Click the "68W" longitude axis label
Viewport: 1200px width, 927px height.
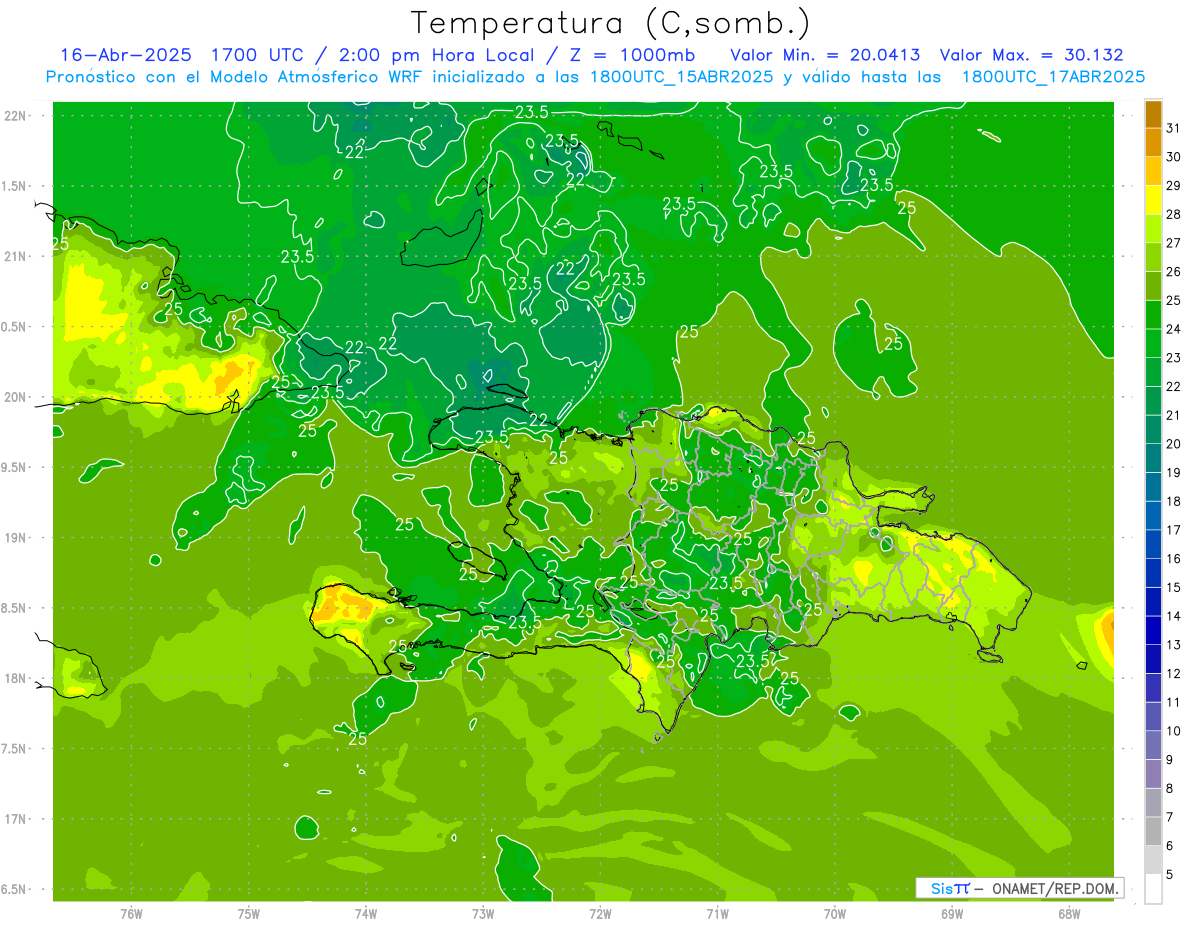click(1069, 914)
